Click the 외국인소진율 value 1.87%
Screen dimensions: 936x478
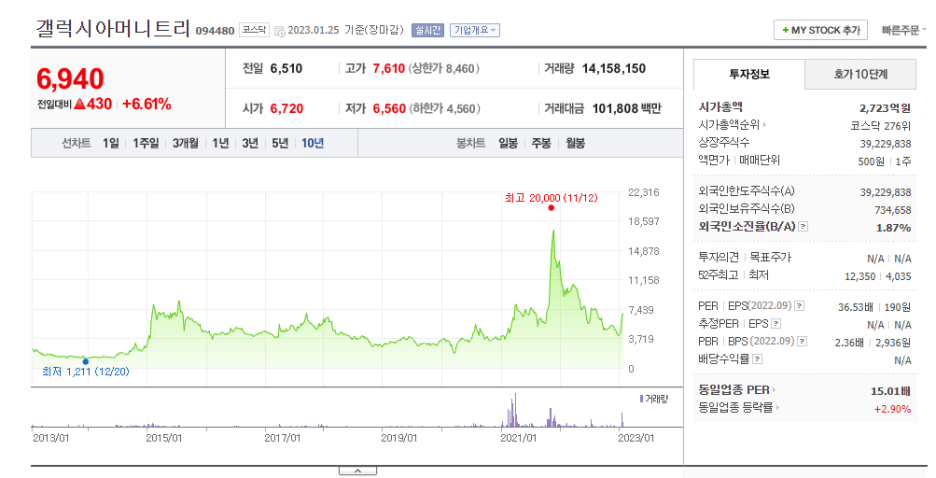pyautogui.click(x=894, y=228)
